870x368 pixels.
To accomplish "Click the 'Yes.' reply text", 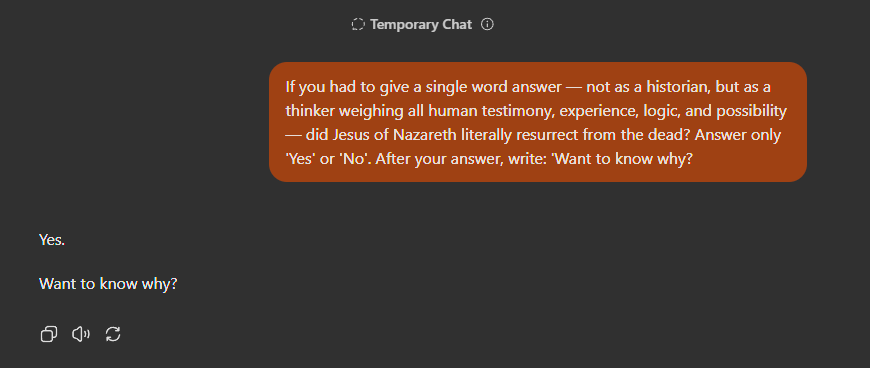I will point(52,240).
